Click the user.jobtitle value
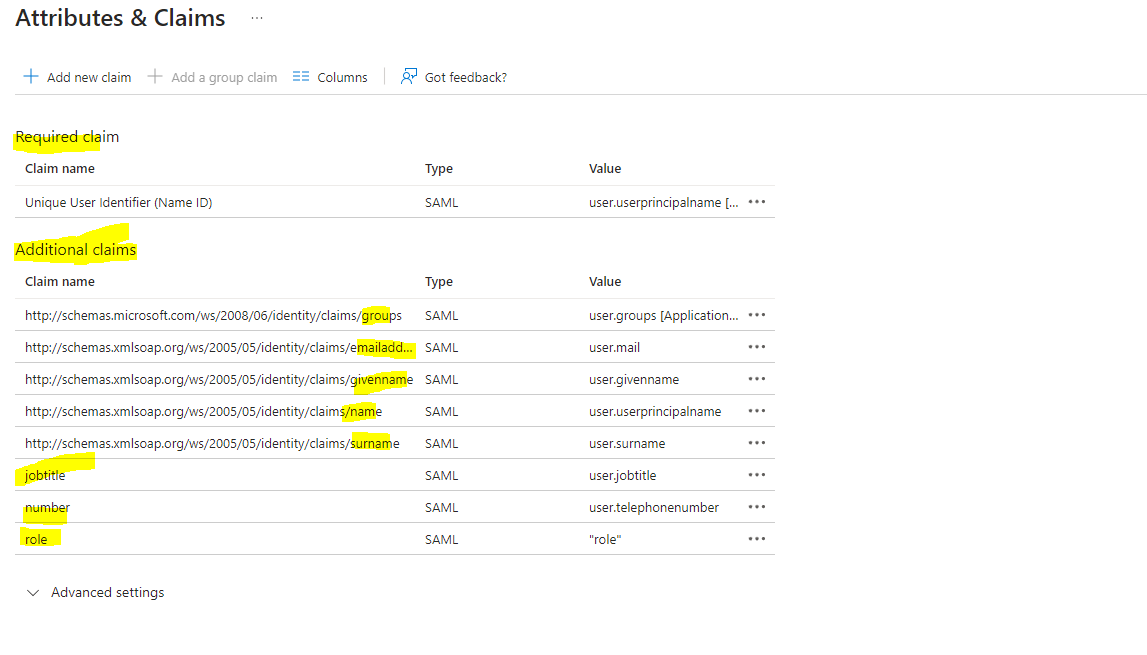Viewport: 1147px width, 655px height. click(x=623, y=476)
